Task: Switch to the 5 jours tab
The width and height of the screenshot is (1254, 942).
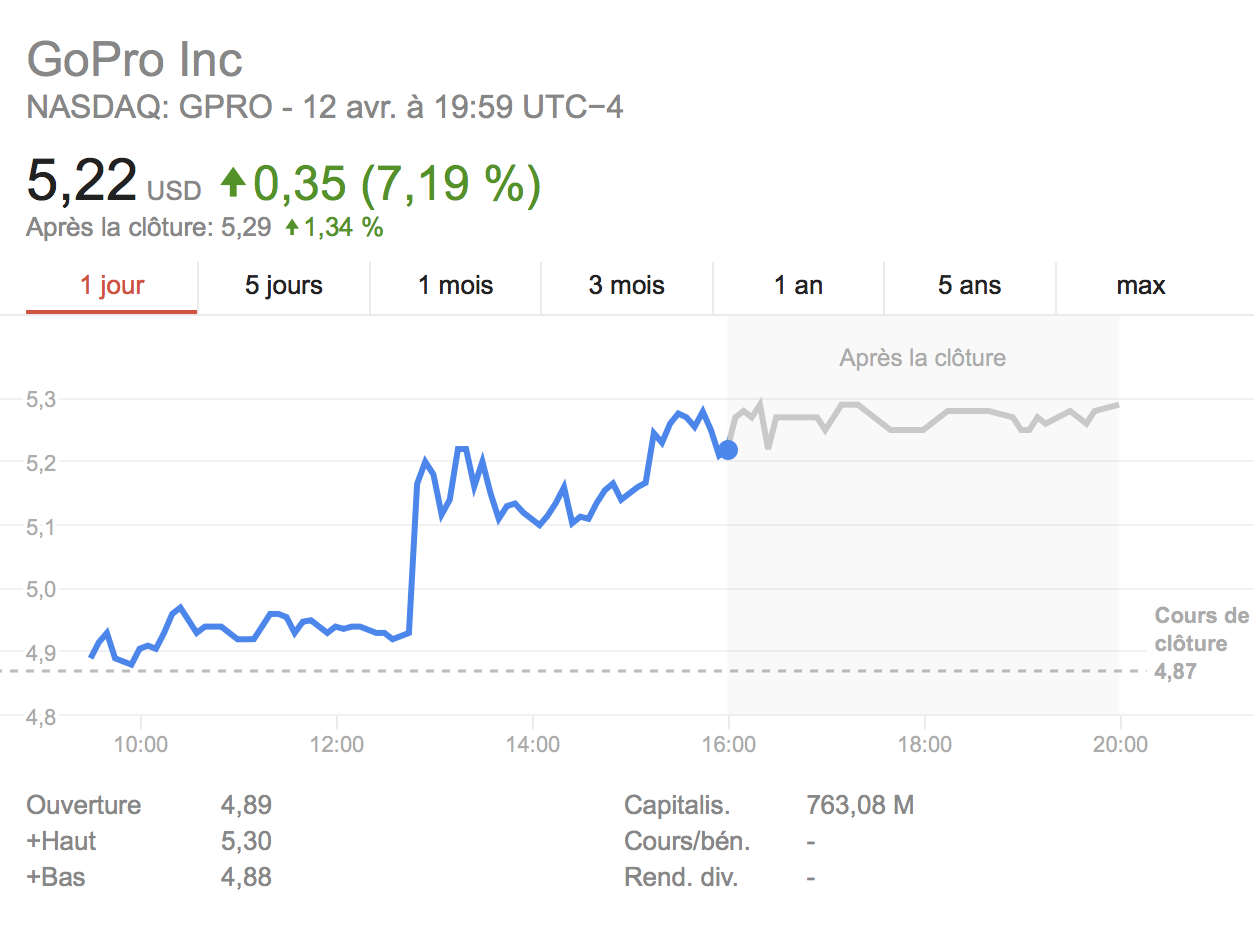Action: pos(284,286)
